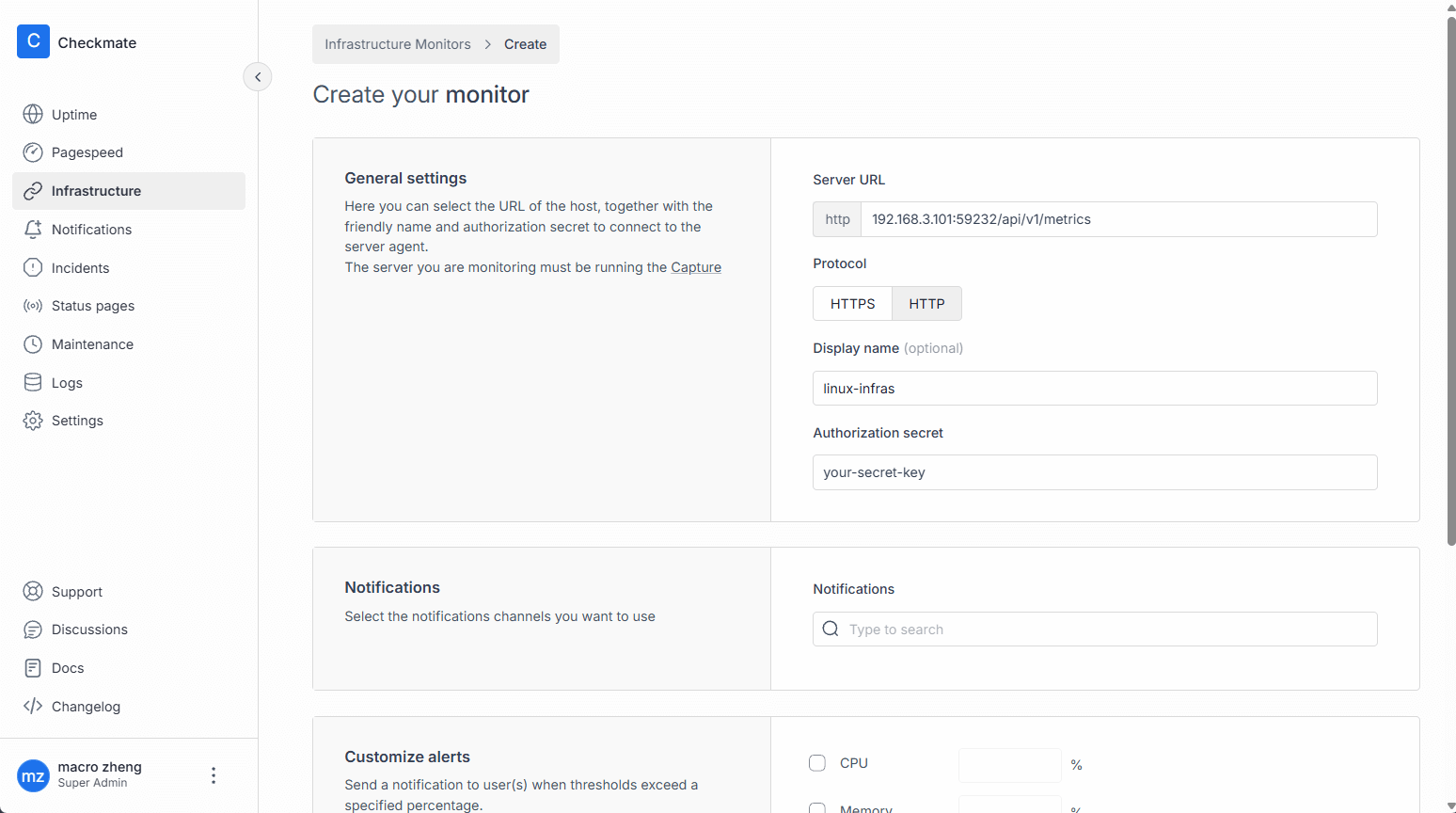1456x813 pixels.
Task: Click the Changelog code icon
Action: [x=33, y=706]
